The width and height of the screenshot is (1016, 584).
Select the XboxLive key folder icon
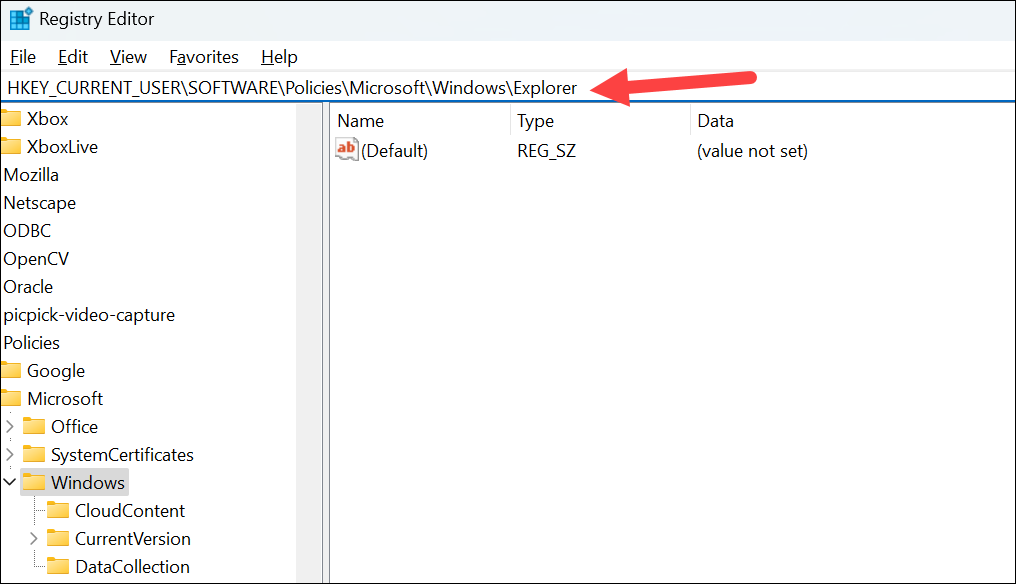(x=10, y=146)
